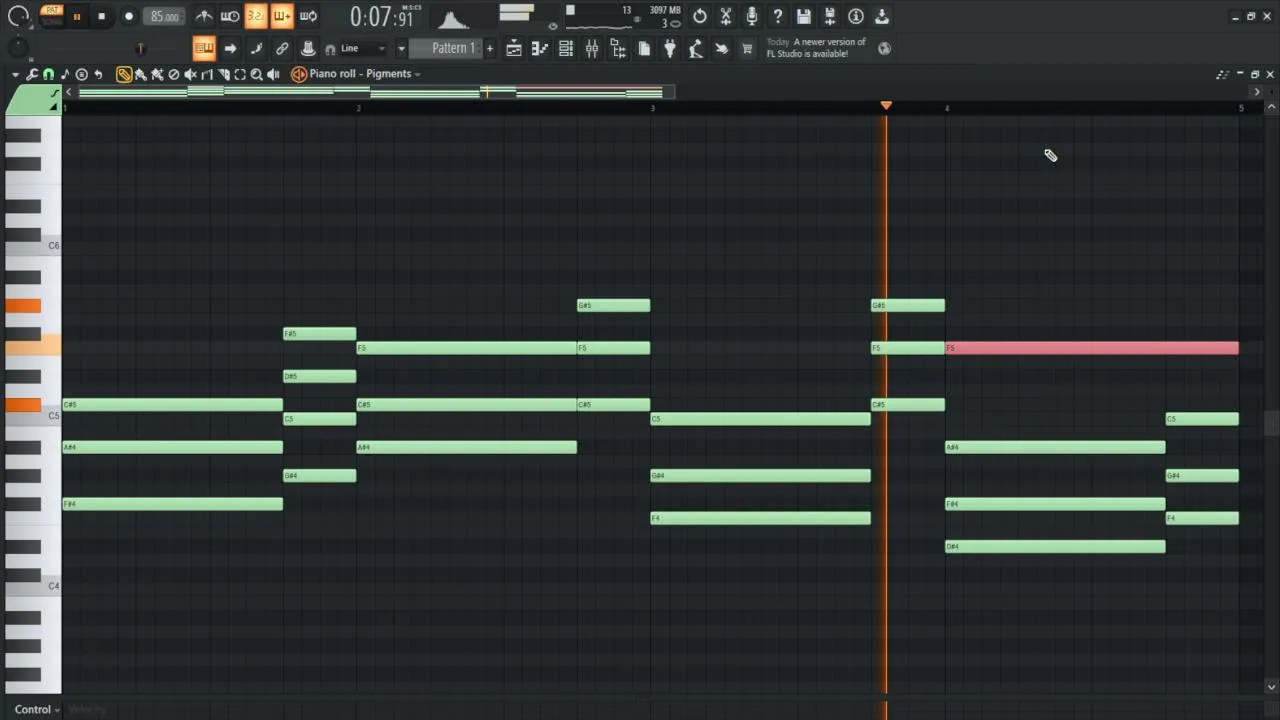Open piano roll Tools wrench menu

32,74
